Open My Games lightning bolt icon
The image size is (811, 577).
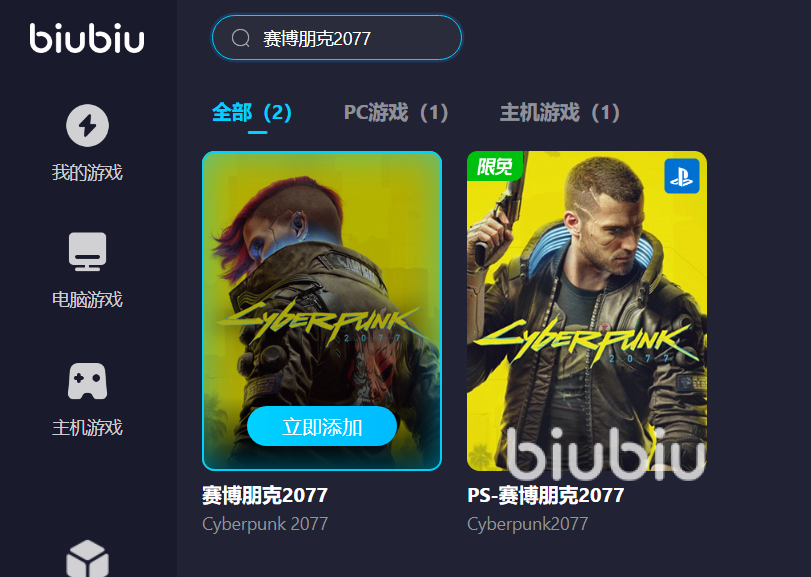[x=87, y=126]
